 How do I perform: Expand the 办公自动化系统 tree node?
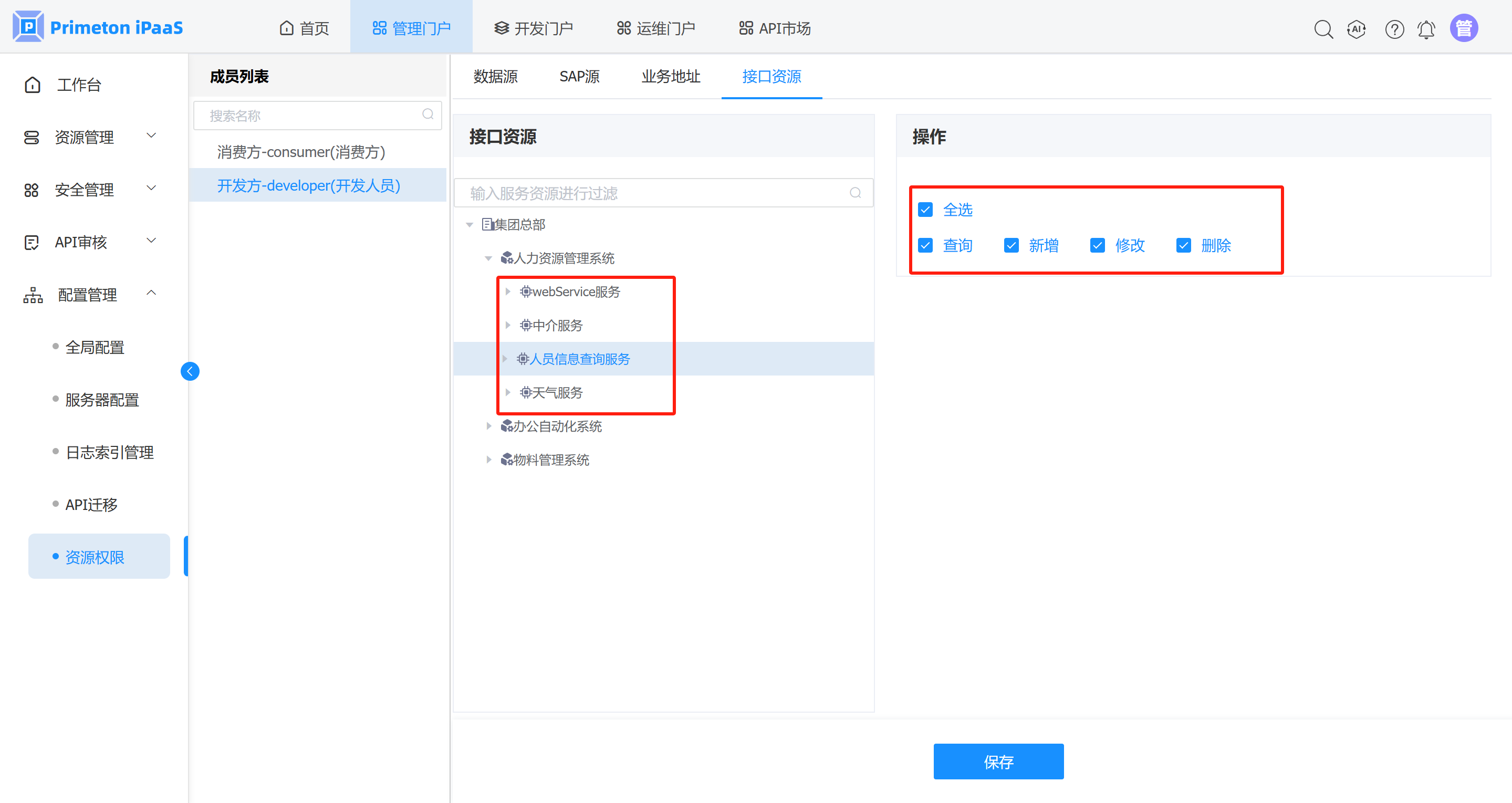[x=488, y=426]
